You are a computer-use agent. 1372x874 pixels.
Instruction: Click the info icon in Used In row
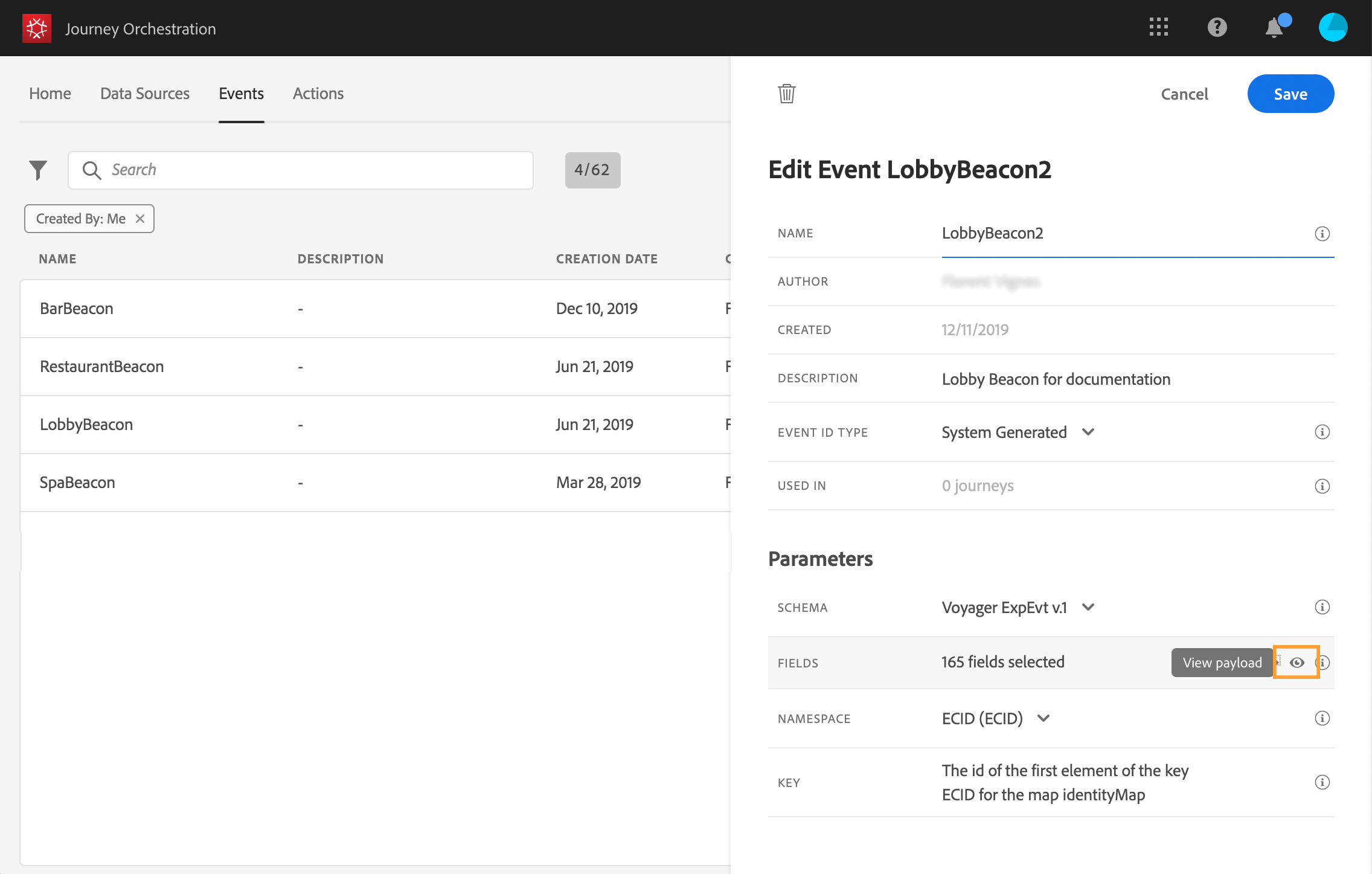tap(1322, 486)
